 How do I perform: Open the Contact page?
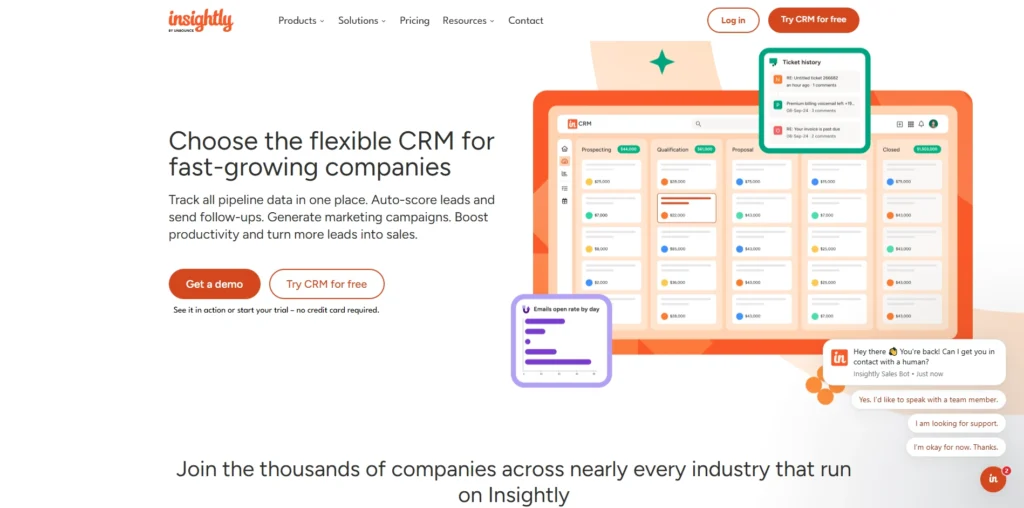pos(526,20)
